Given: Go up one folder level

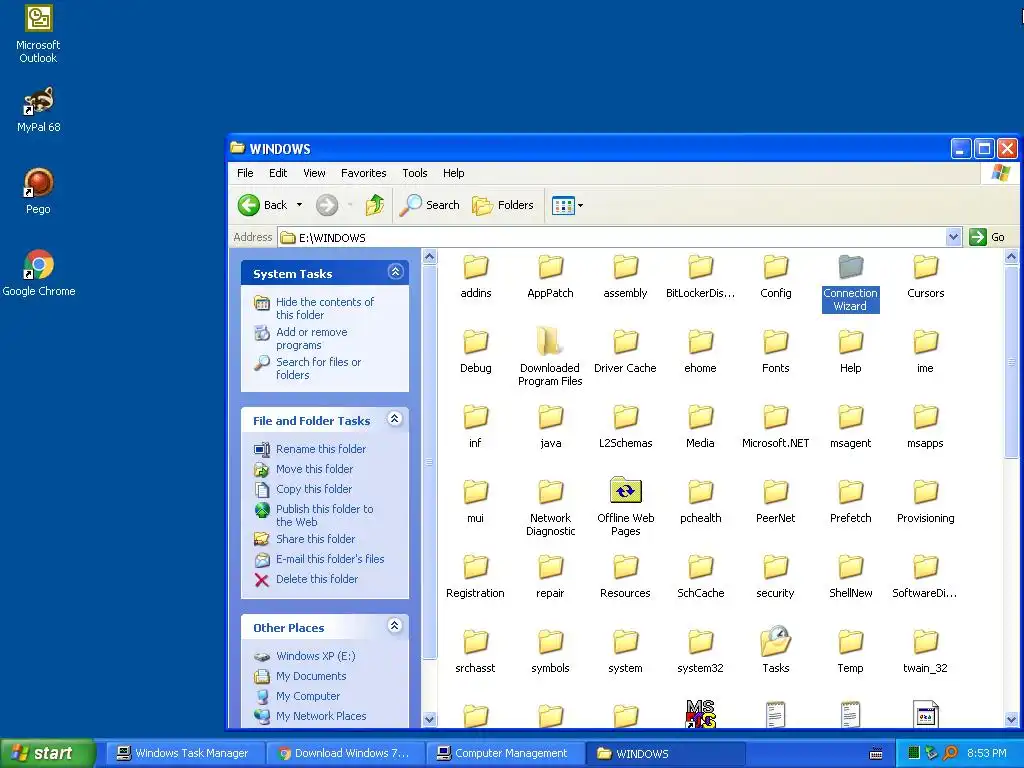Looking at the screenshot, I should click(375, 205).
